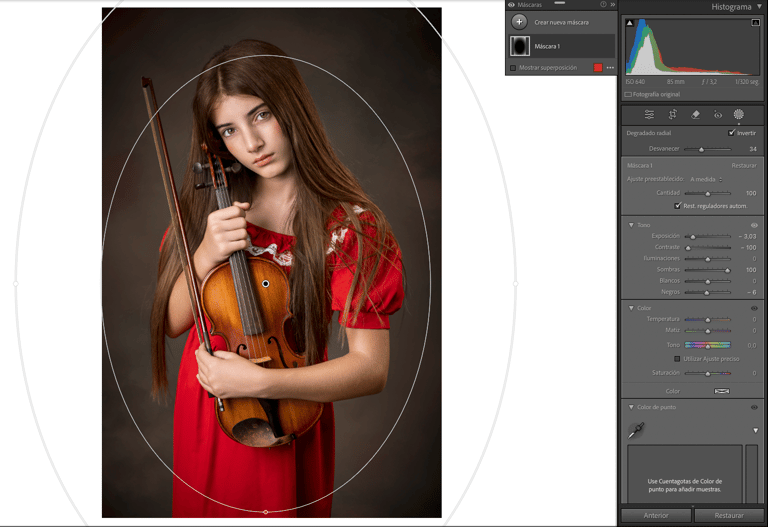Open the Ajuste preestablecido A medida dropdown

pos(706,179)
